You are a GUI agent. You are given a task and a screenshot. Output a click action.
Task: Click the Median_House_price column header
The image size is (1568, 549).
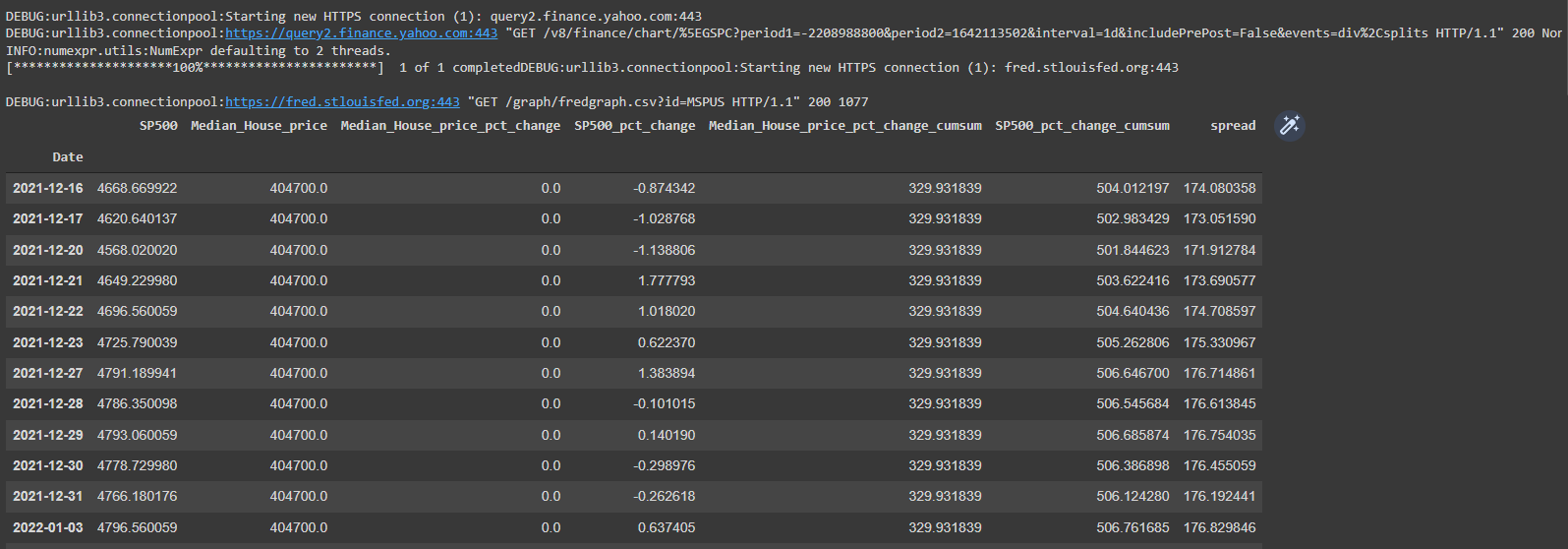point(259,126)
